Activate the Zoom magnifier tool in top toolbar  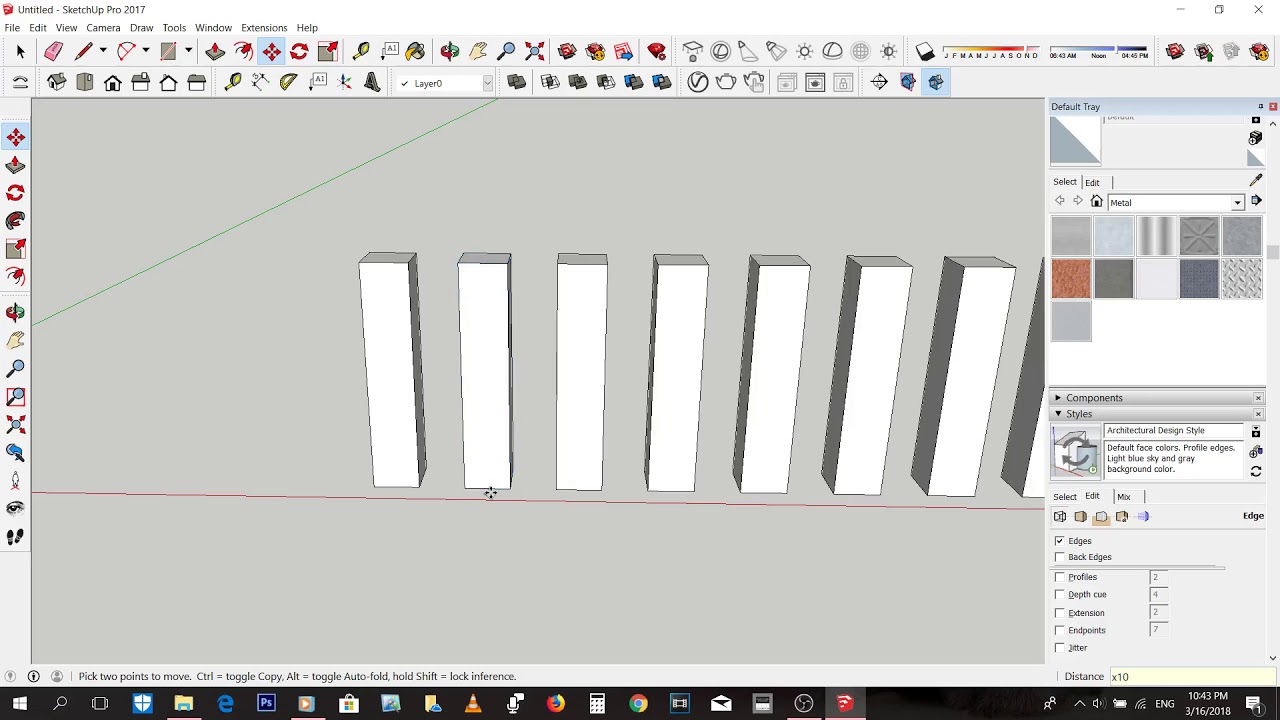coord(506,51)
